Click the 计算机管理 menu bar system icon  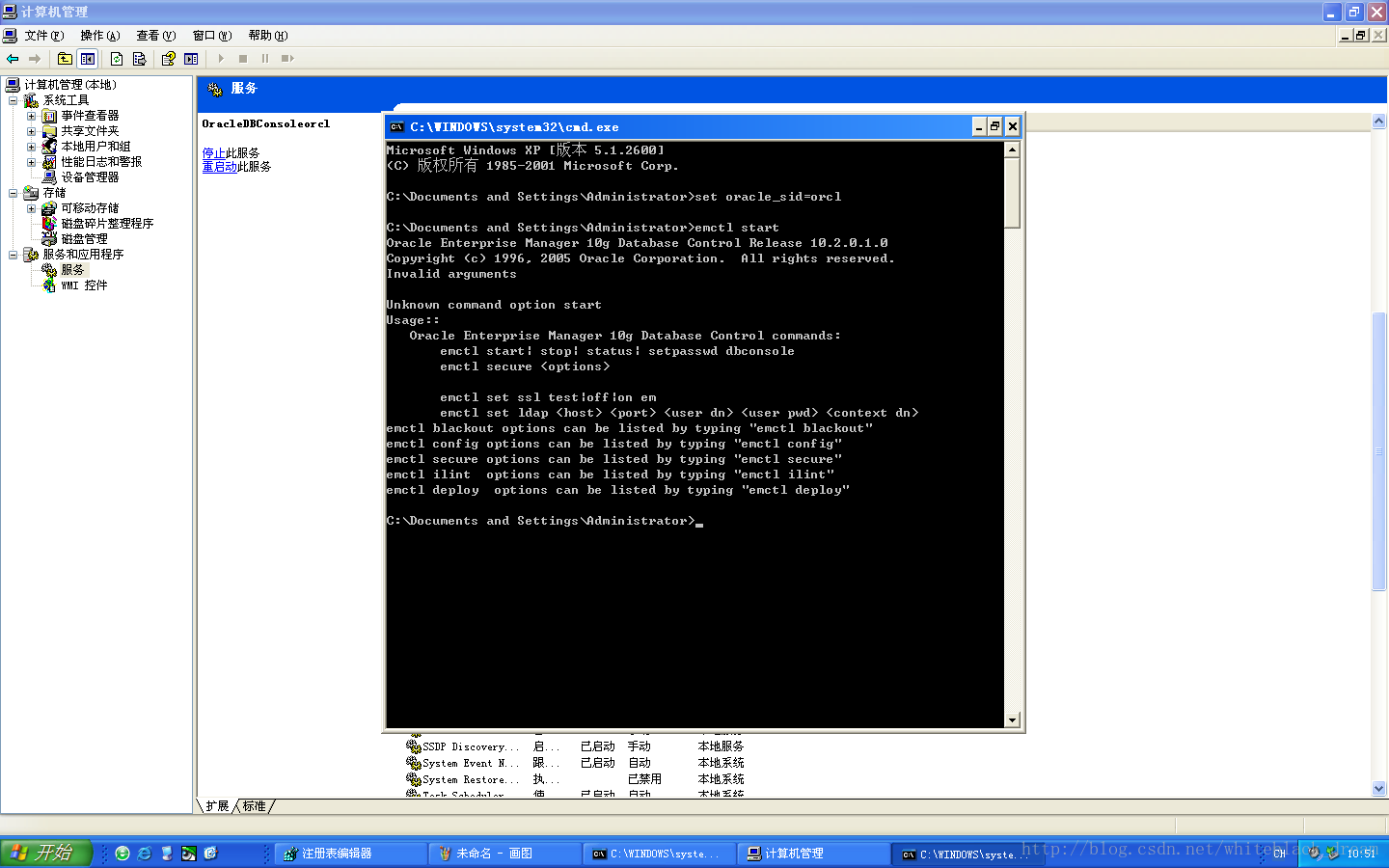pyautogui.click(x=10, y=36)
